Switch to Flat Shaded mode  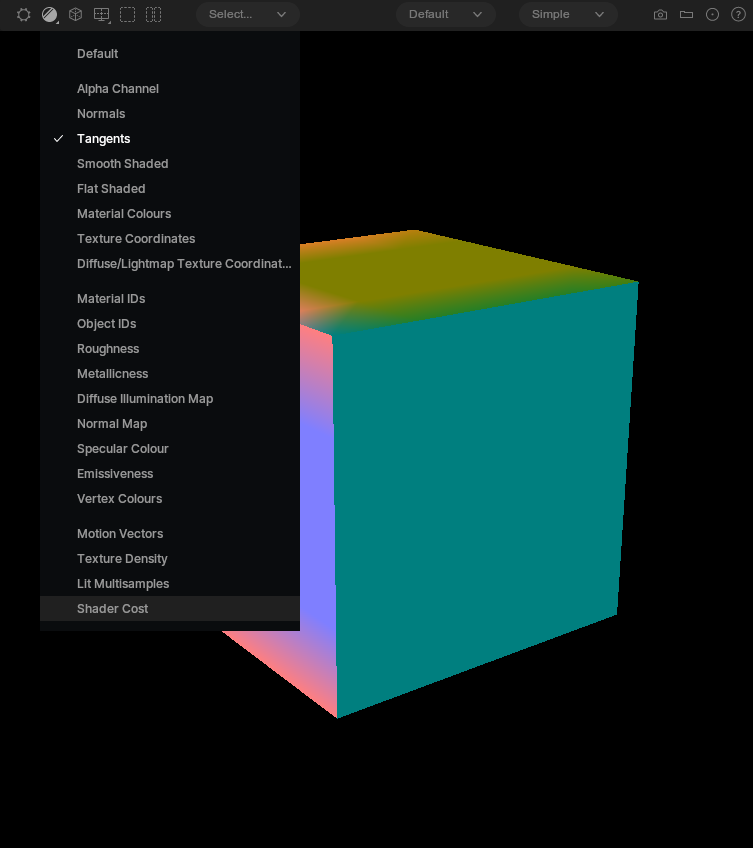pyautogui.click(x=111, y=189)
